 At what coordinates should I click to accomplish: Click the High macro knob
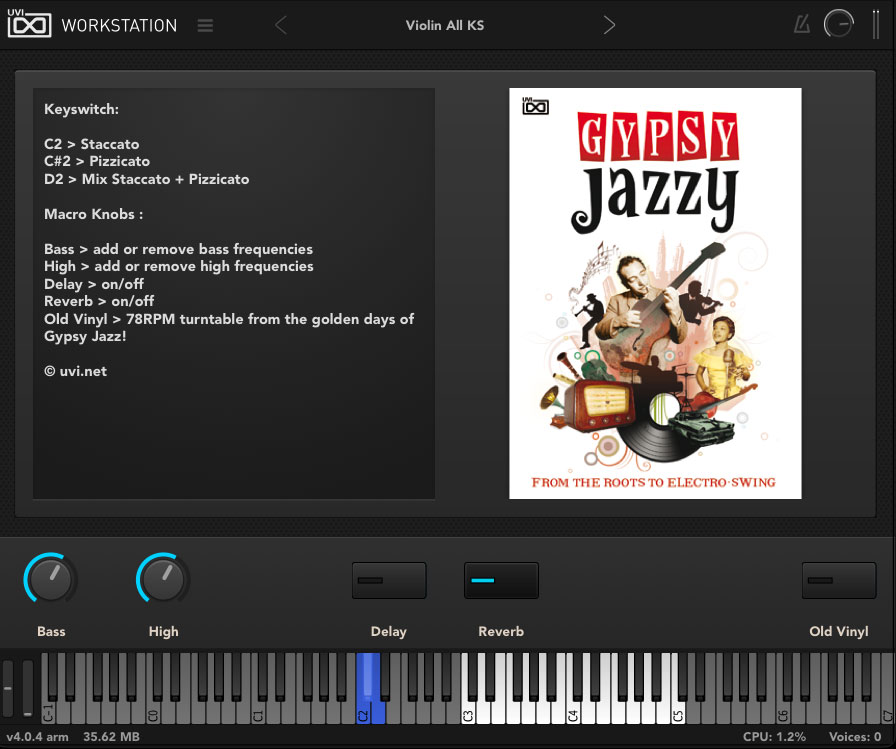[x=163, y=579]
